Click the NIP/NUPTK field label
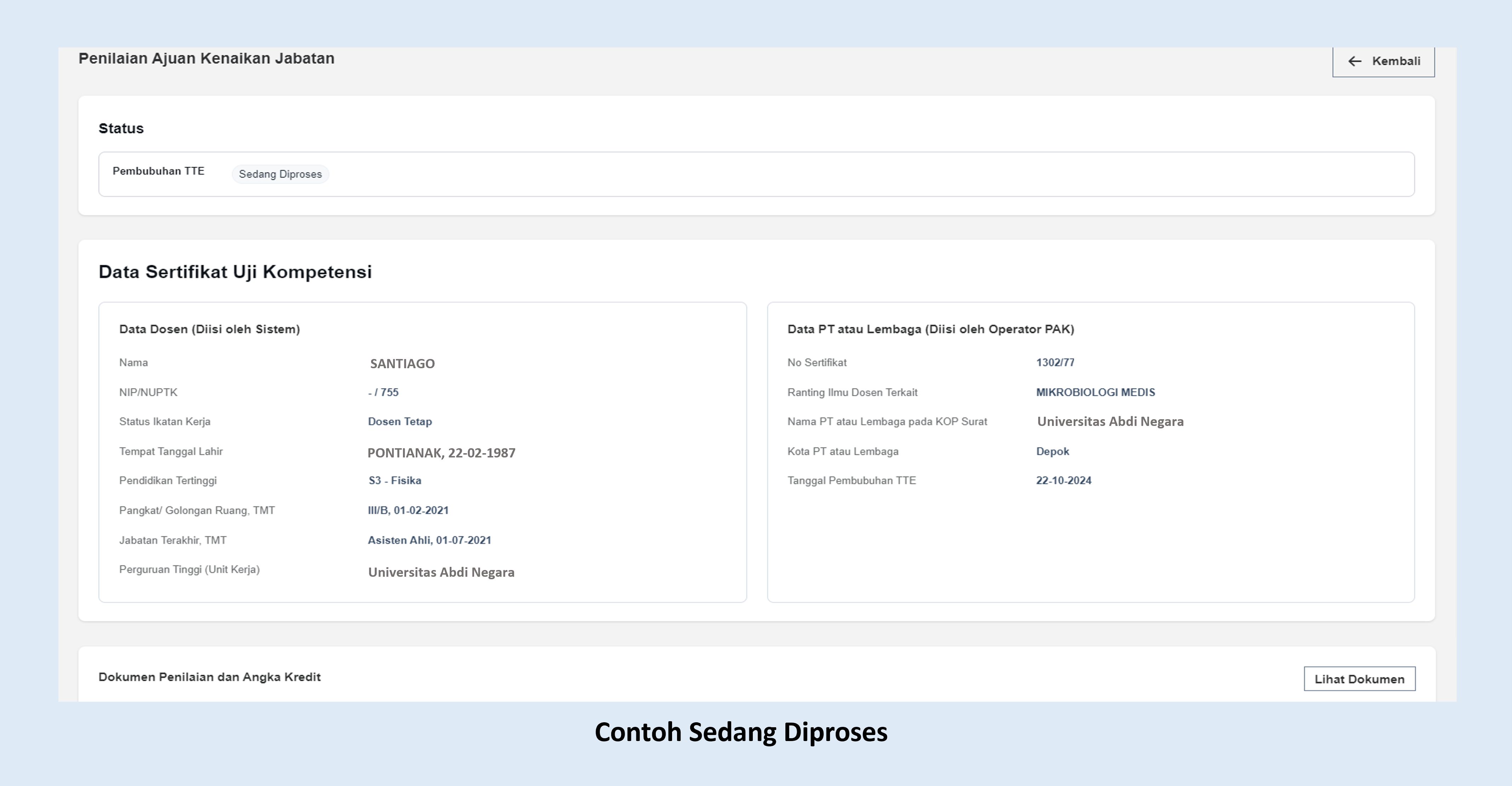 (148, 392)
